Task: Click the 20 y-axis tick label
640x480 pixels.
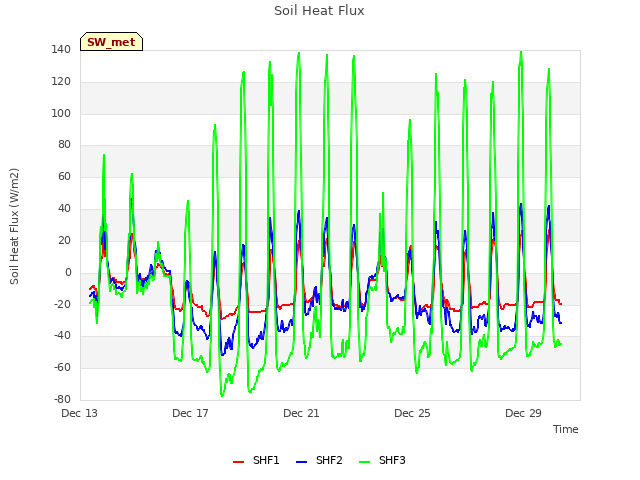Action: click(64, 240)
